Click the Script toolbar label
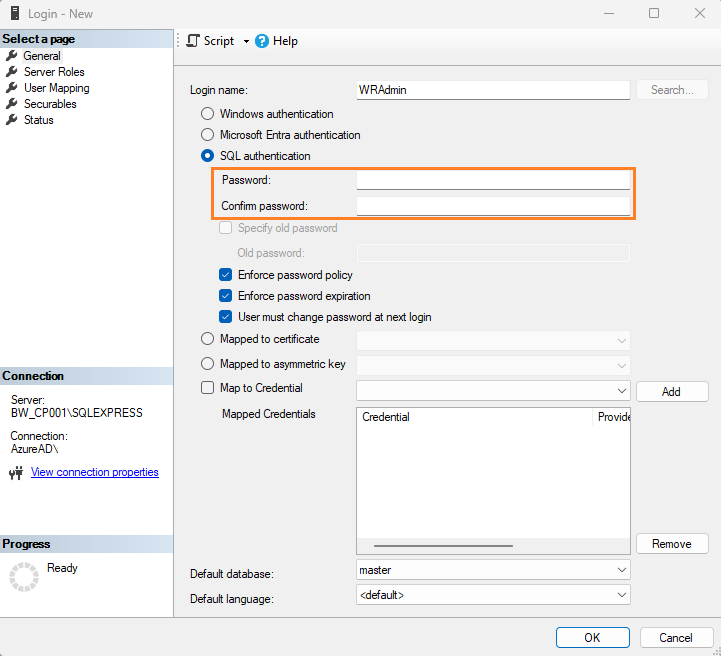Image resolution: width=721 pixels, height=656 pixels. [x=219, y=41]
